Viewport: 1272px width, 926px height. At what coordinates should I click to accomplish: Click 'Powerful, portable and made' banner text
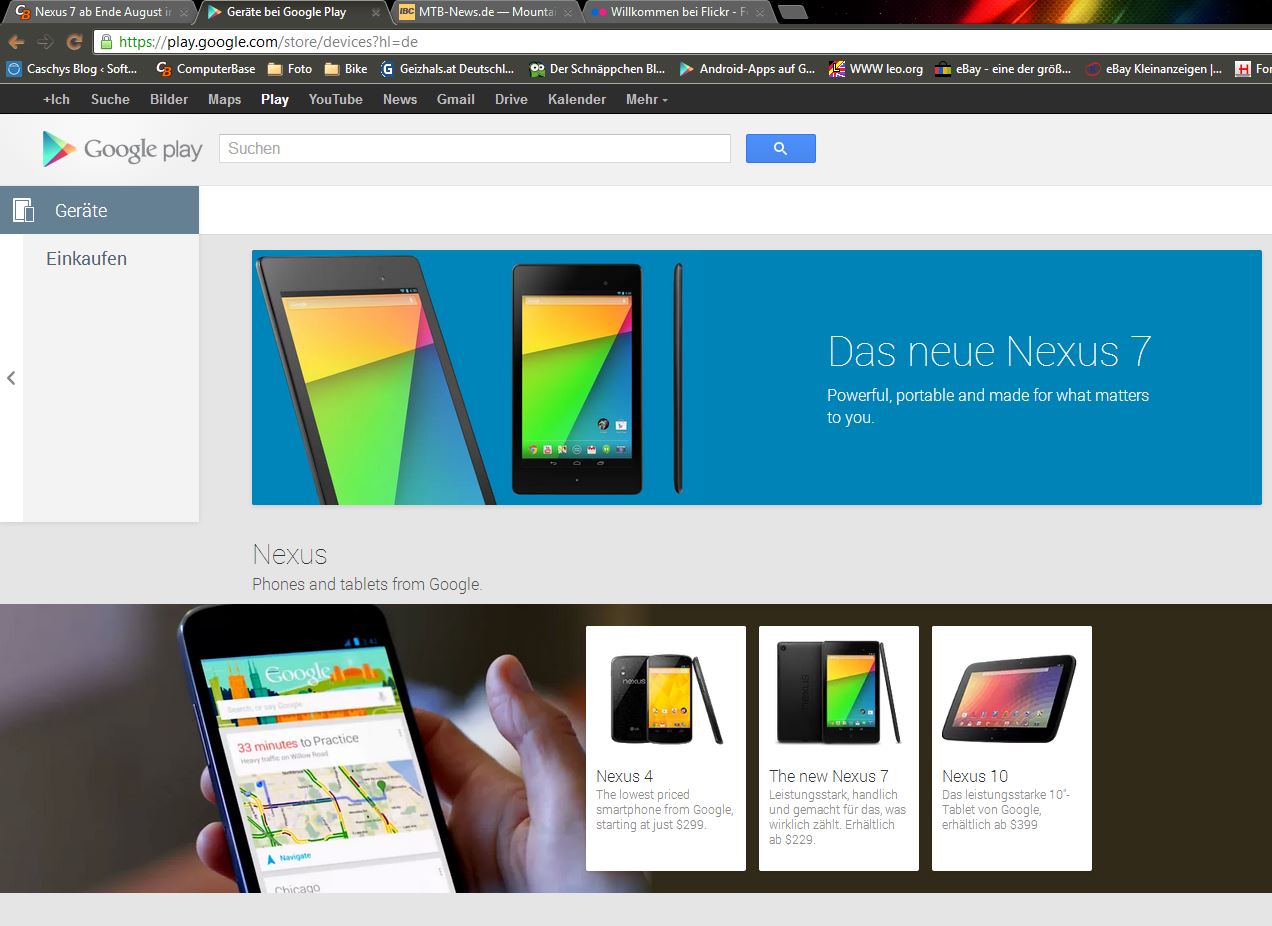988,406
